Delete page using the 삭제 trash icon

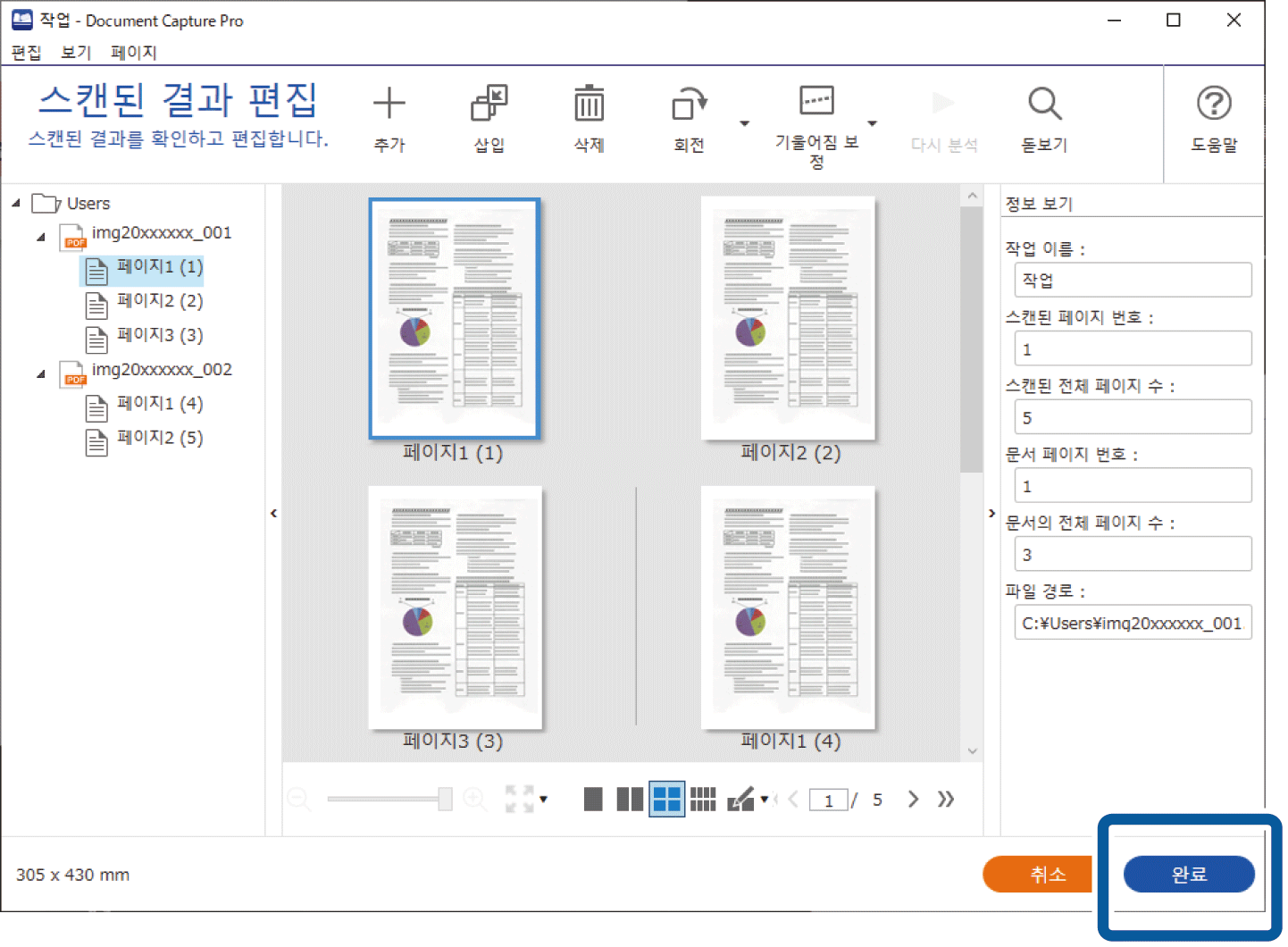tap(589, 105)
